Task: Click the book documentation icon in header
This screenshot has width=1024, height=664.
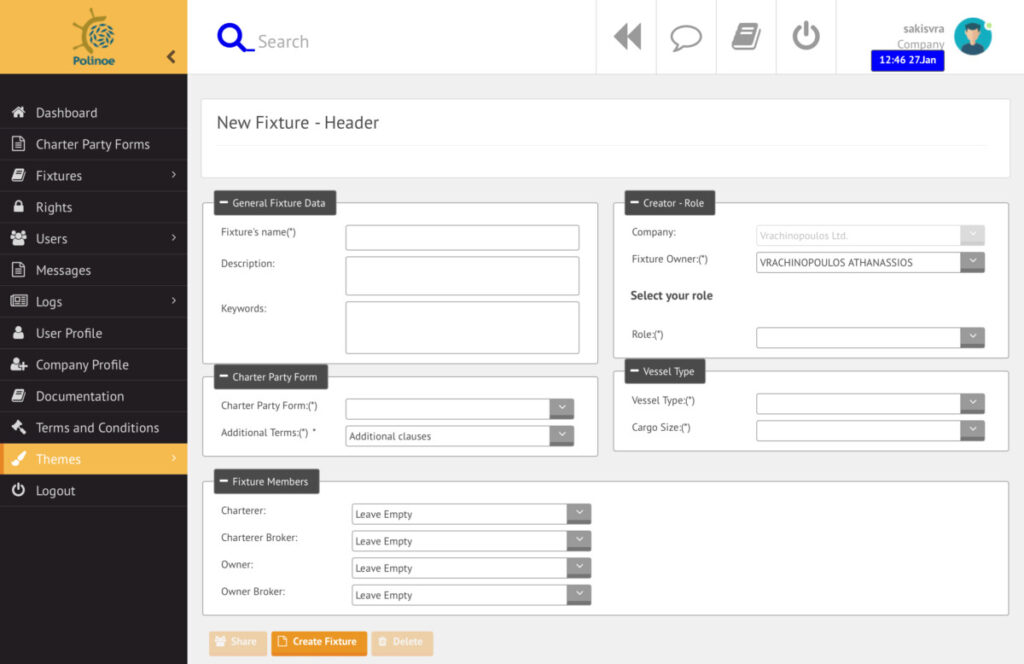Action: pos(746,37)
